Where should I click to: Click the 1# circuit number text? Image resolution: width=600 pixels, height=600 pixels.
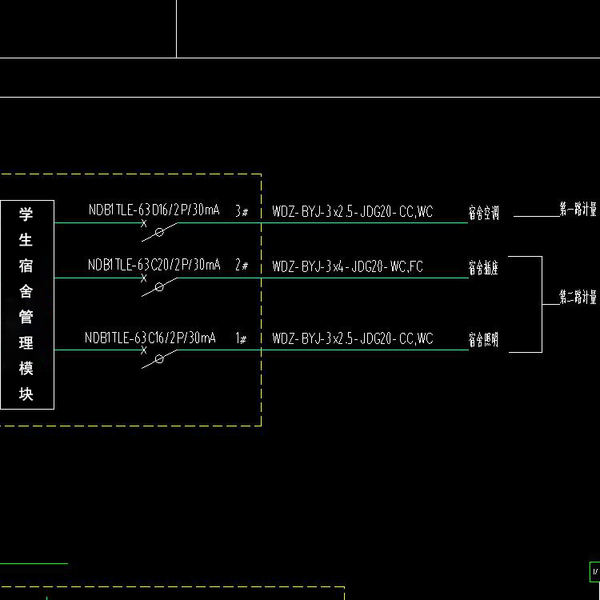click(x=241, y=338)
